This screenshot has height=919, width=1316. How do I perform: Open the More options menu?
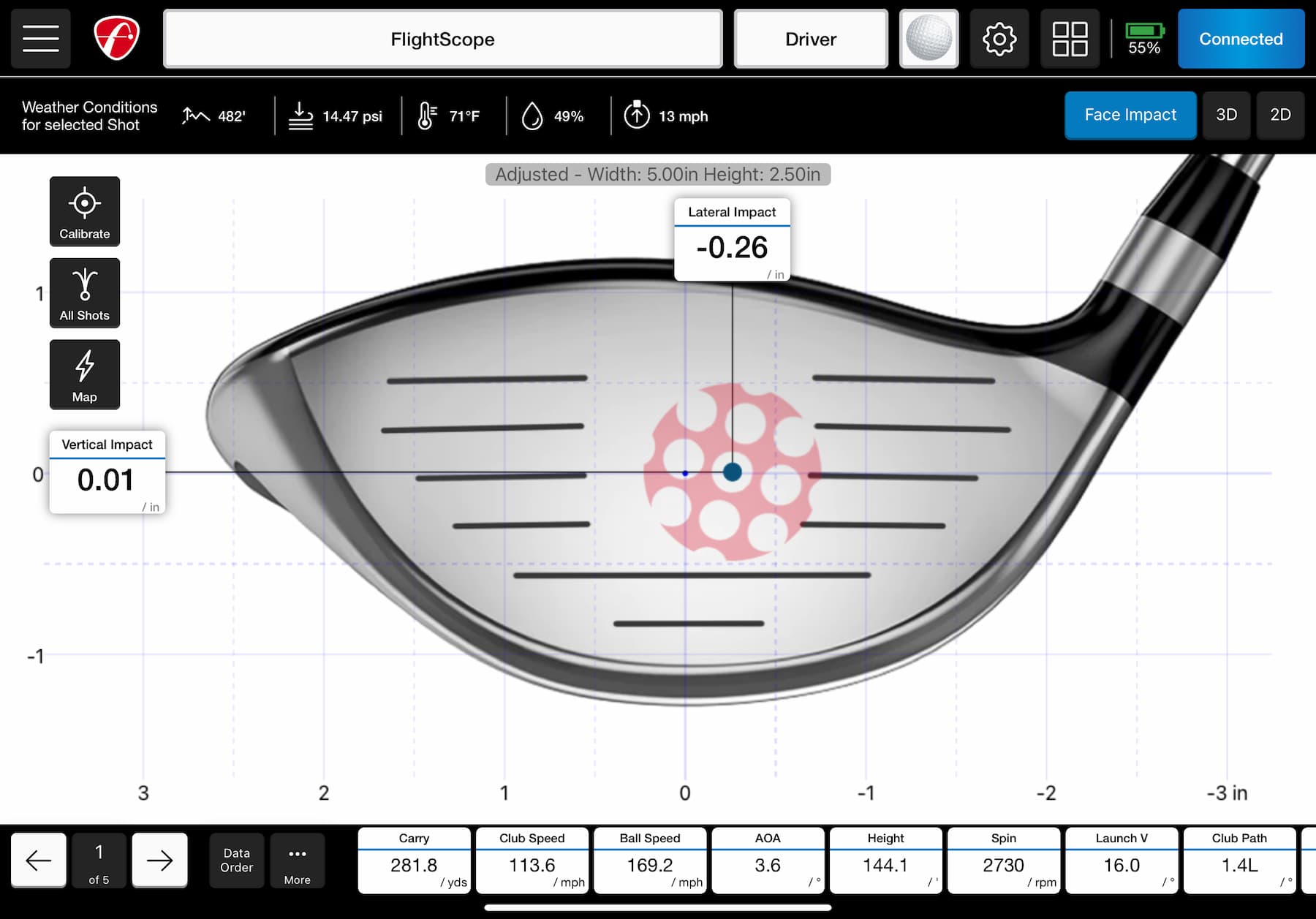point(297,861)
